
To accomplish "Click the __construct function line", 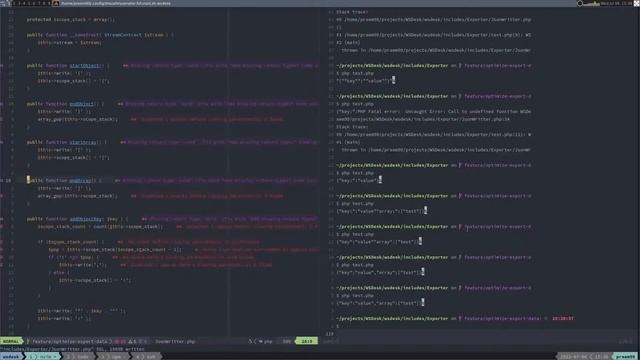I will [100, 35].
